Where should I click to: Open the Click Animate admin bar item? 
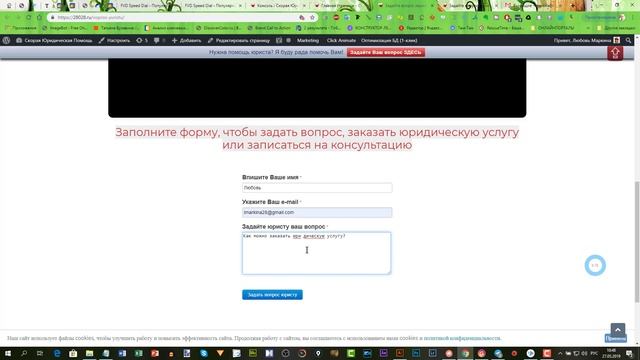point(341,40)
